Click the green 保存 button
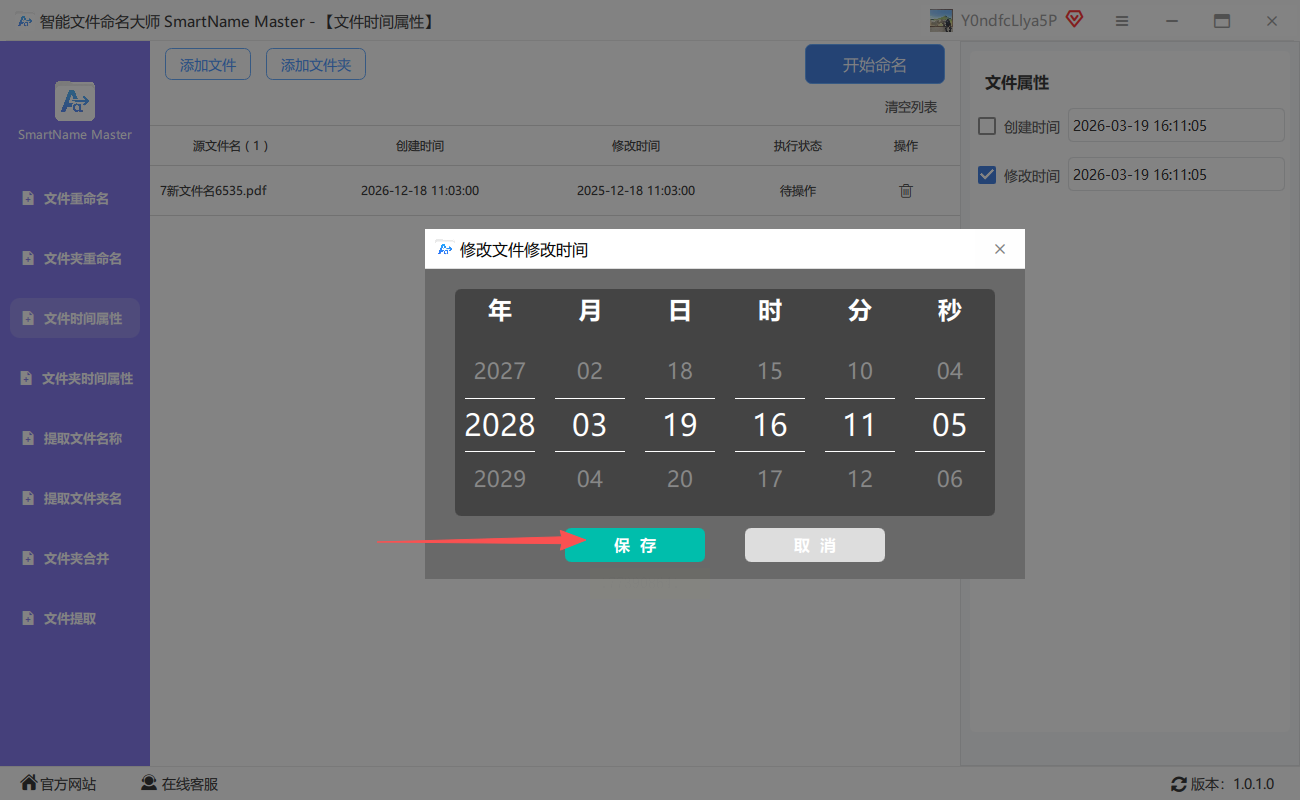 point(635,545)
